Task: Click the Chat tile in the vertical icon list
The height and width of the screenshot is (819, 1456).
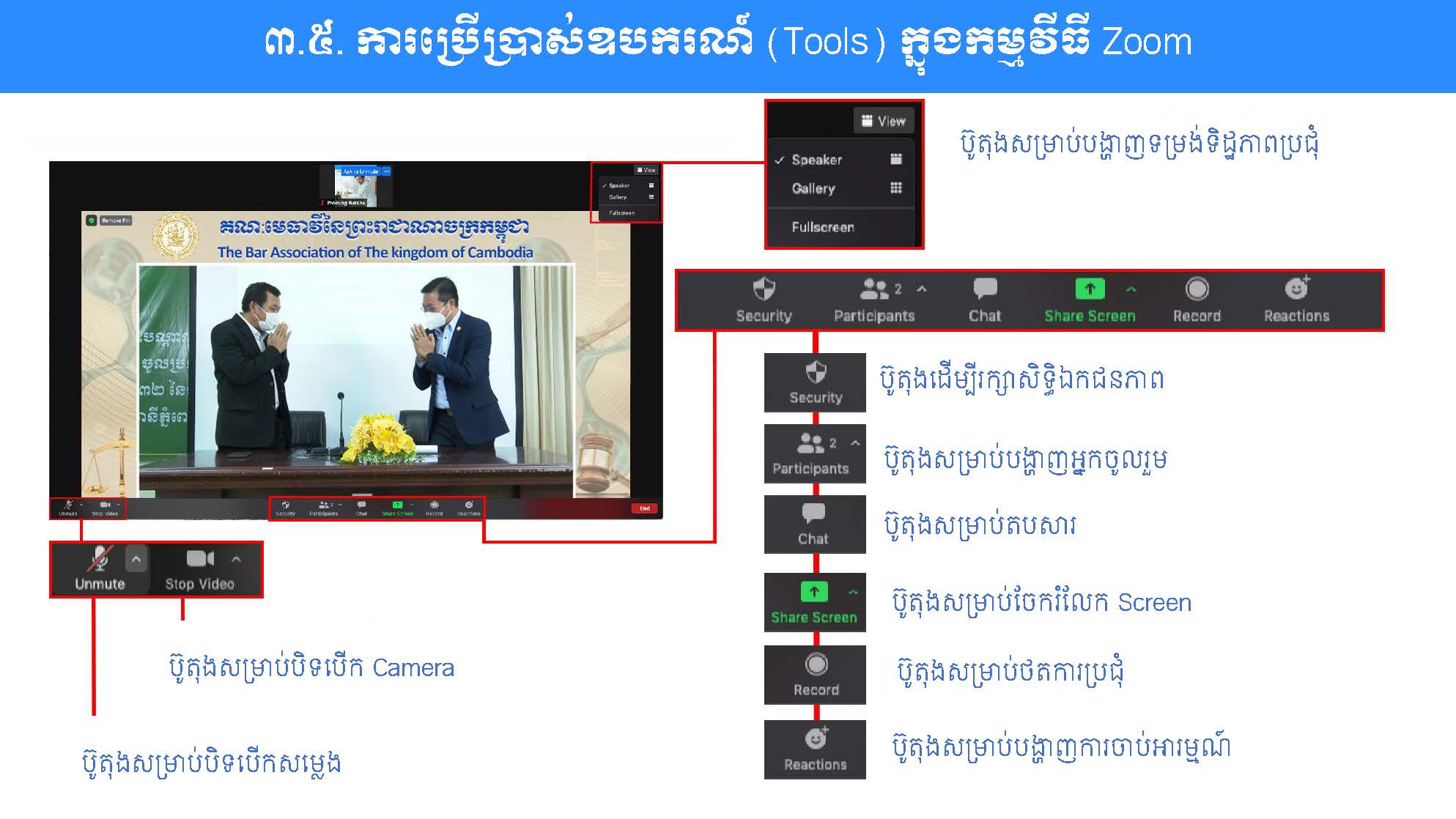Action: coord(815,525)
